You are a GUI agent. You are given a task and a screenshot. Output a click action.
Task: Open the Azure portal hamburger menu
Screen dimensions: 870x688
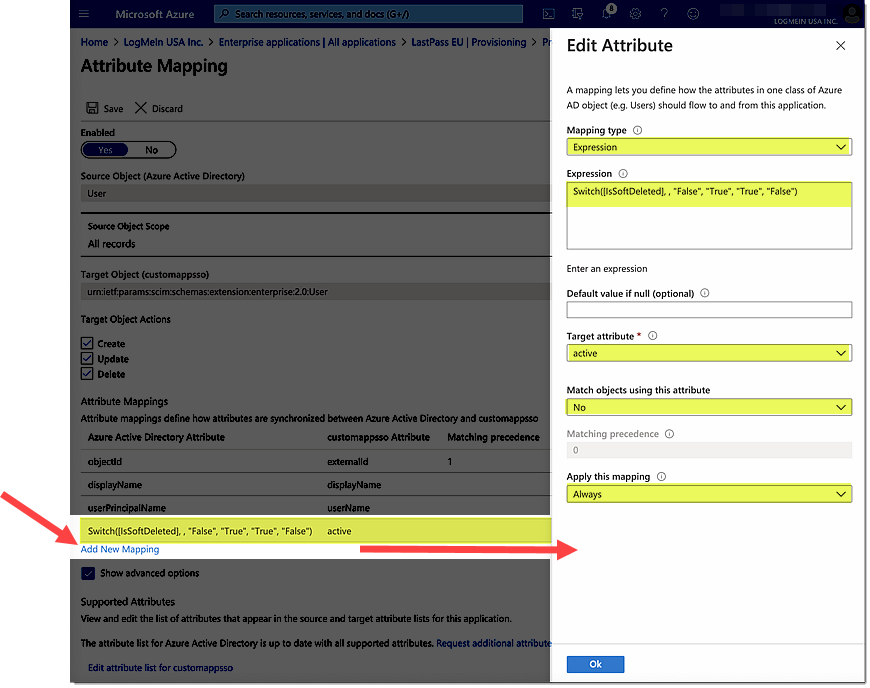(84, 14)
